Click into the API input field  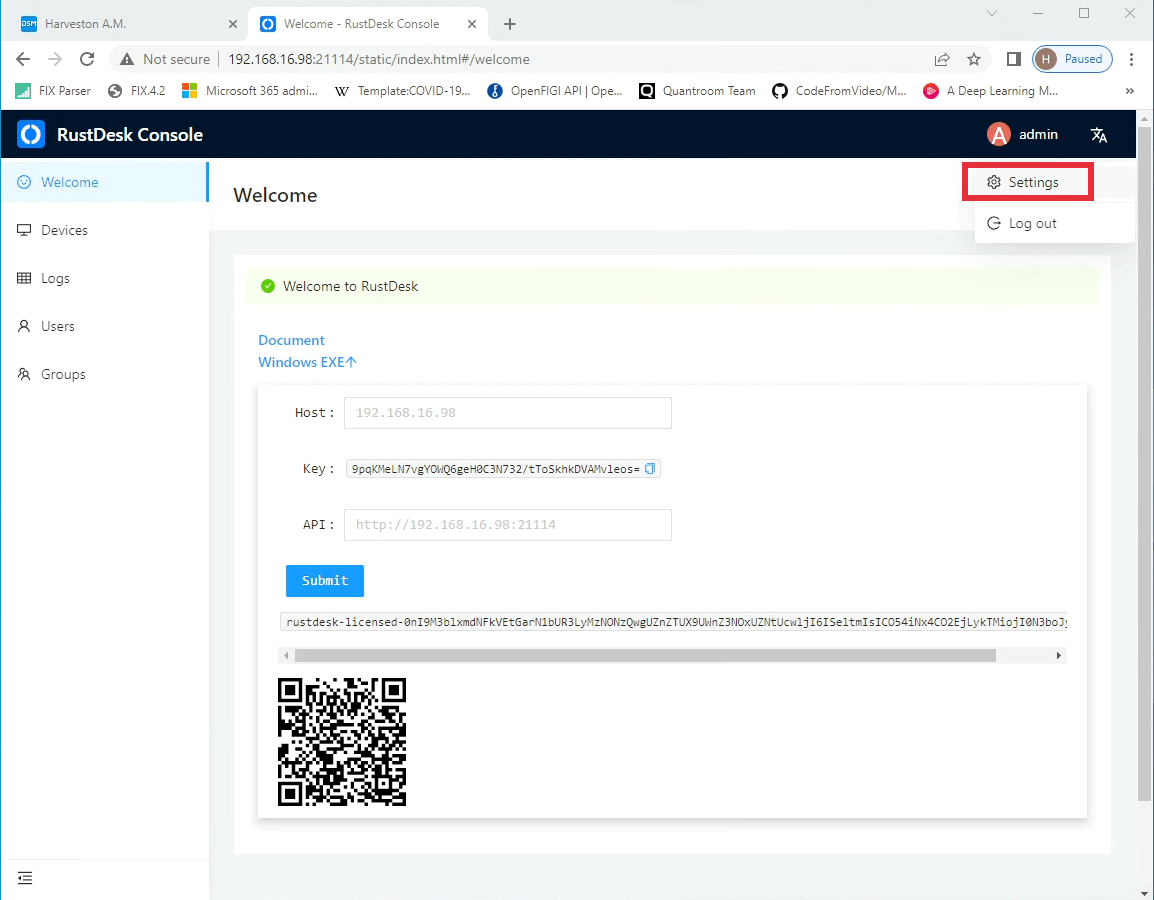[508, 525]
